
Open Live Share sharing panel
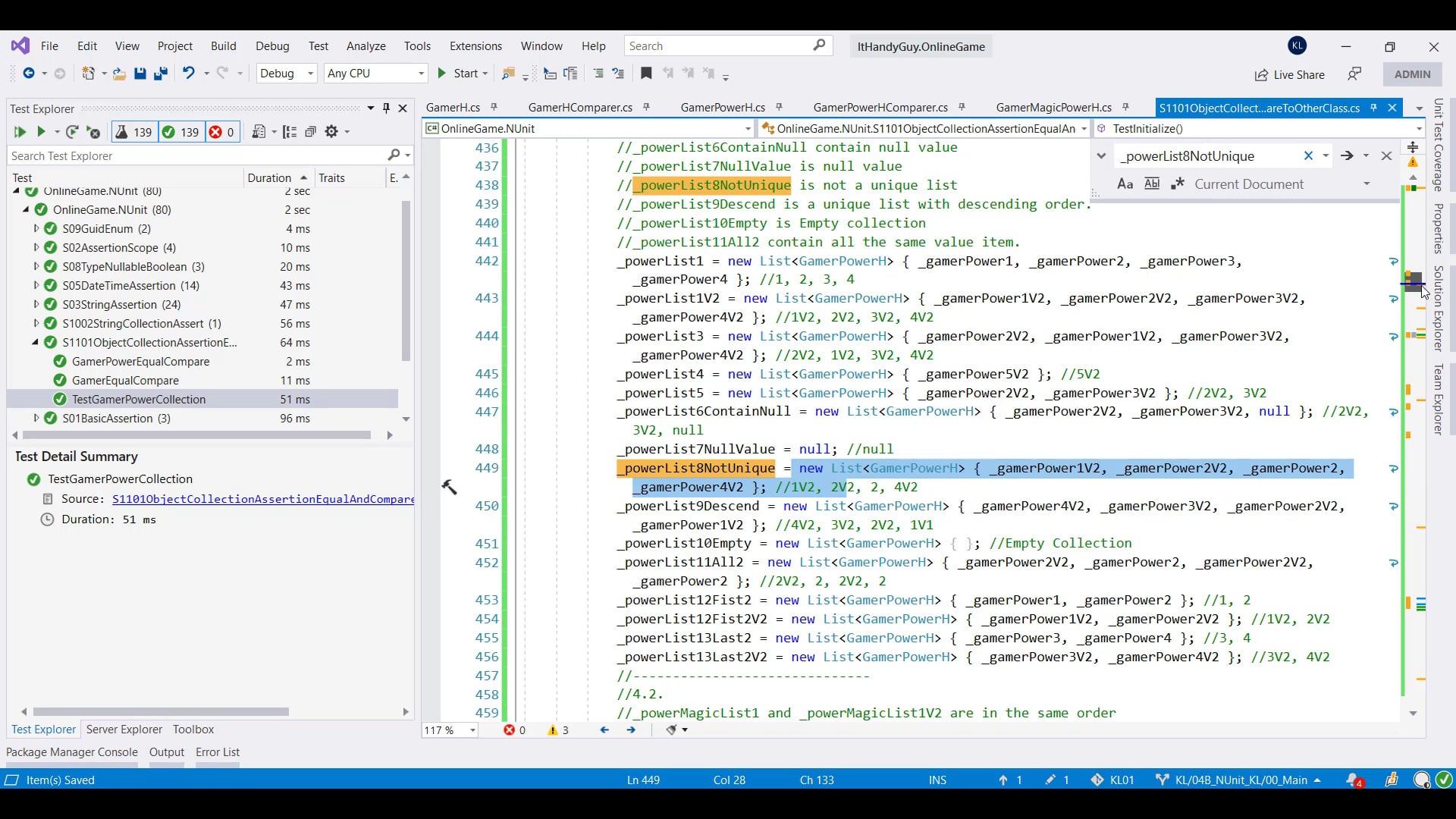(1289, 75)
